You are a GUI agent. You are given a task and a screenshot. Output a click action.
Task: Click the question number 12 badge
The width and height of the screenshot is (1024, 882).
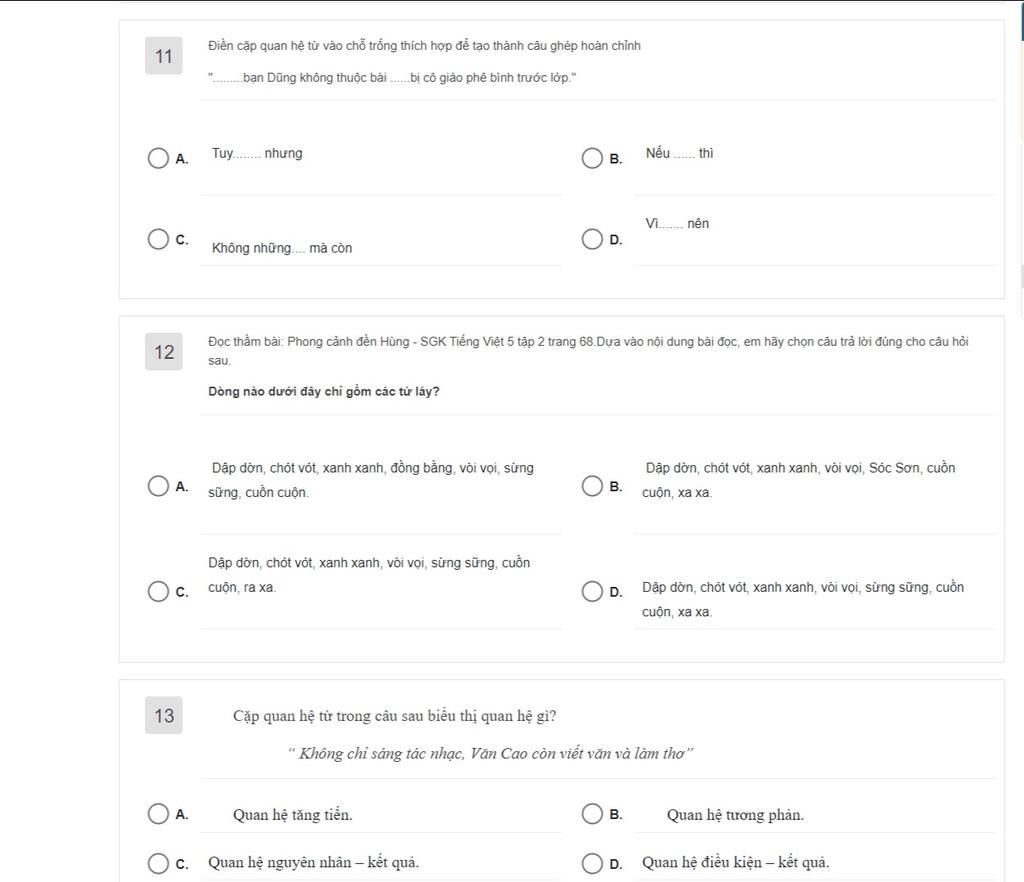(164, 352)
